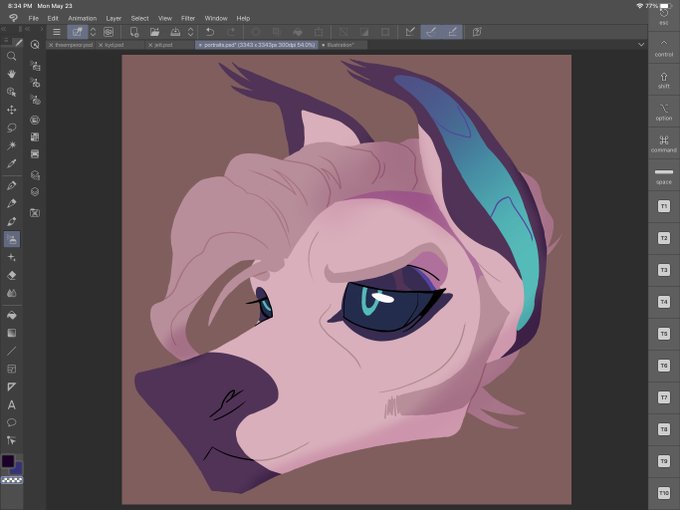Select the Eyedropper tool
The image size is (680, 510).
[x=12, y=163]
